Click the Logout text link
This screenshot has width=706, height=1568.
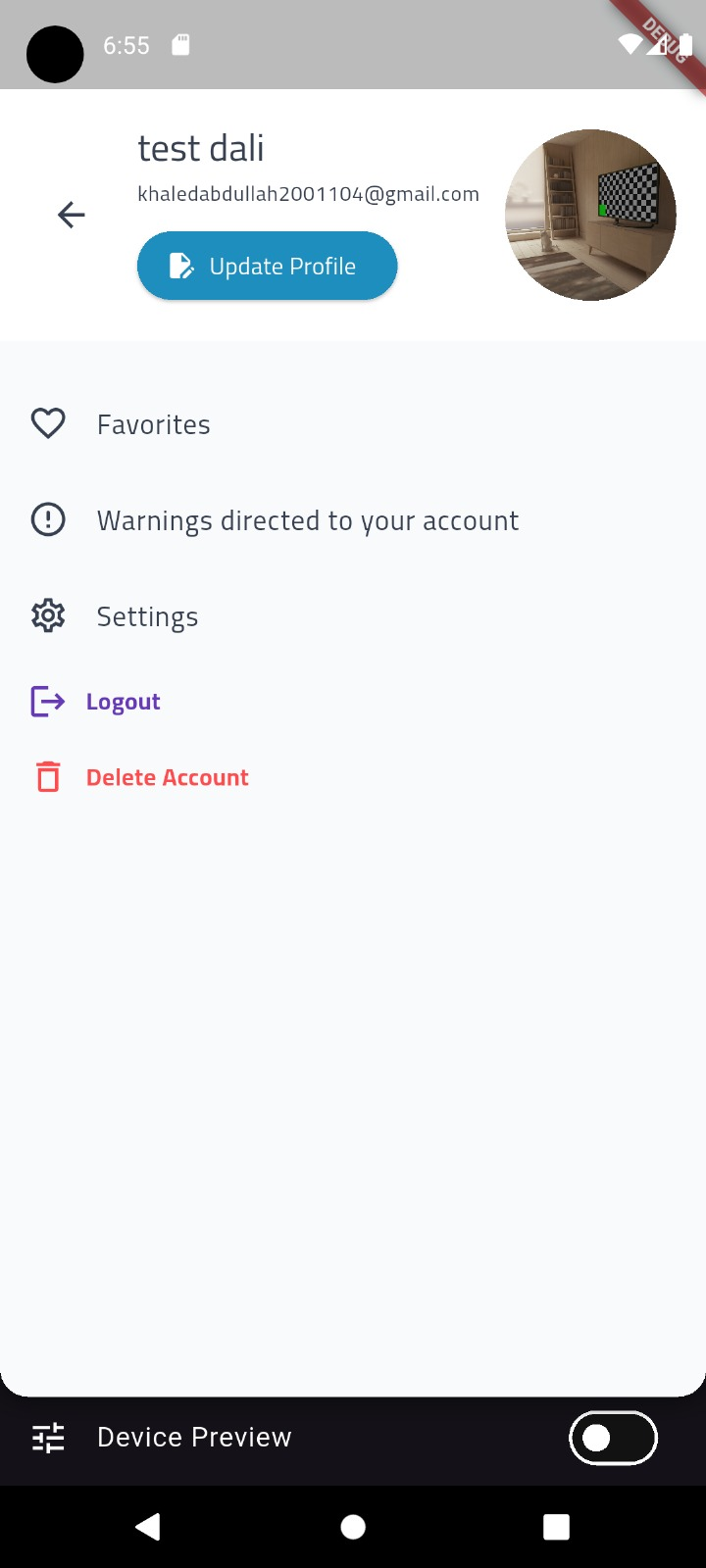pyautogui.click(x=124, y=702)
